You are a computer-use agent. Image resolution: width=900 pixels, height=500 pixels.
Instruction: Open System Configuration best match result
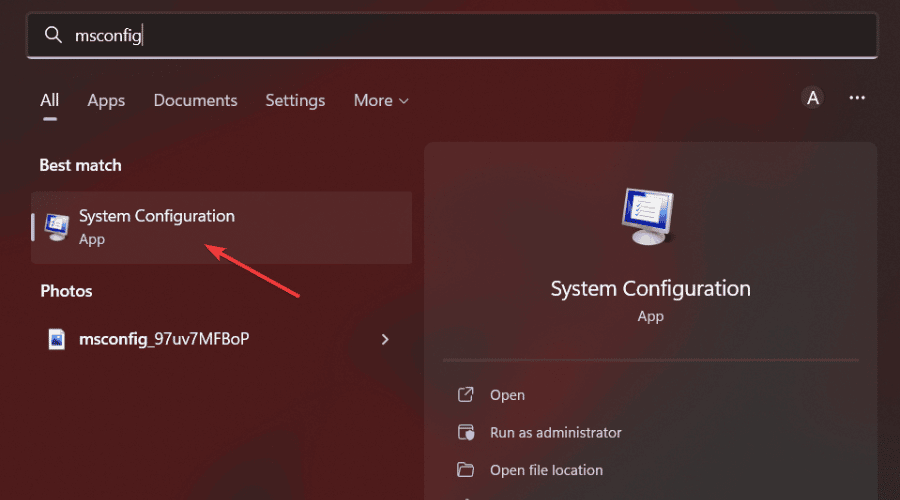pyautogui.click(x=222, y=227)
